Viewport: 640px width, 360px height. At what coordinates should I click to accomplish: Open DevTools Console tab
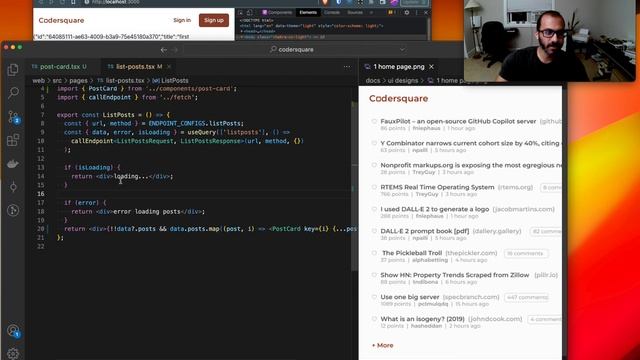coord(332,13)
